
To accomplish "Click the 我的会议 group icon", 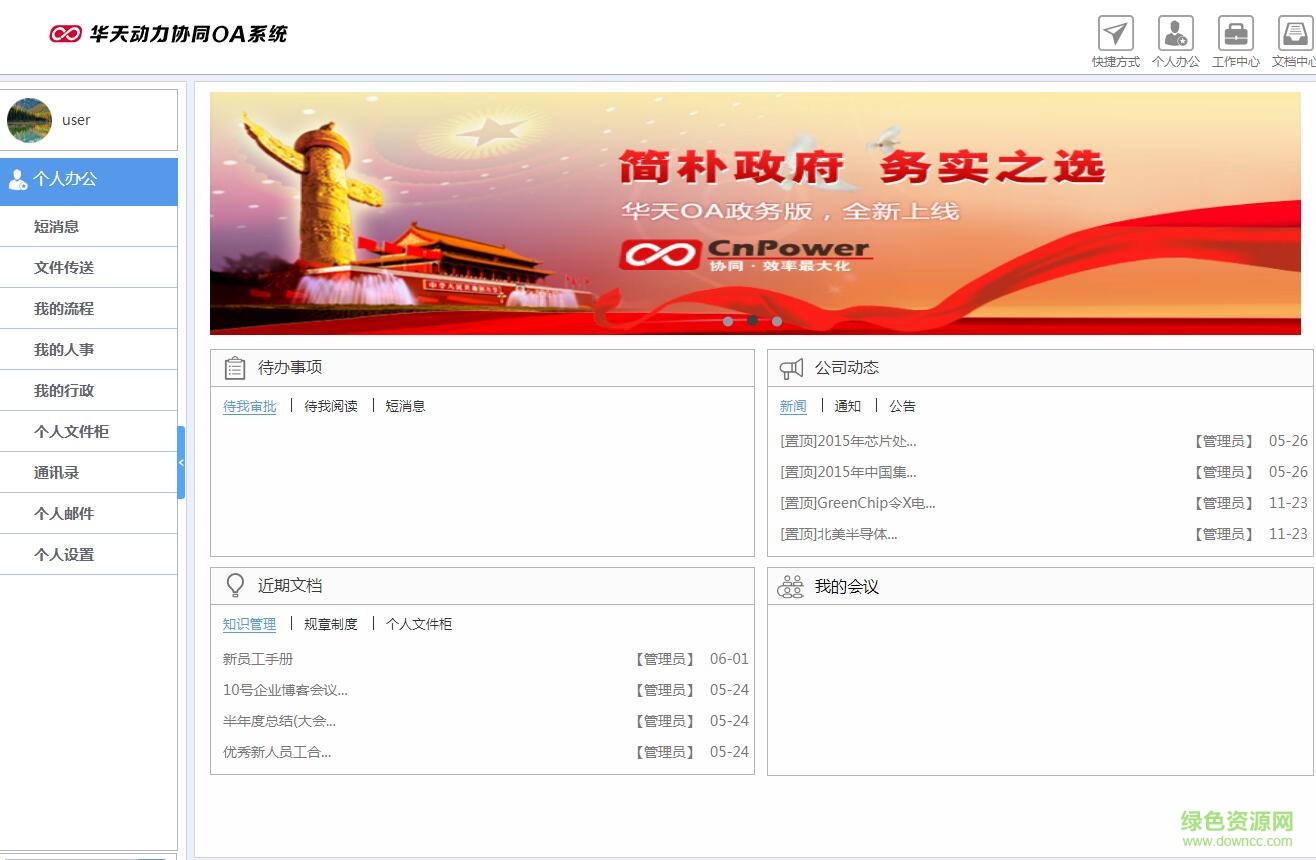I will click(790, 587).
